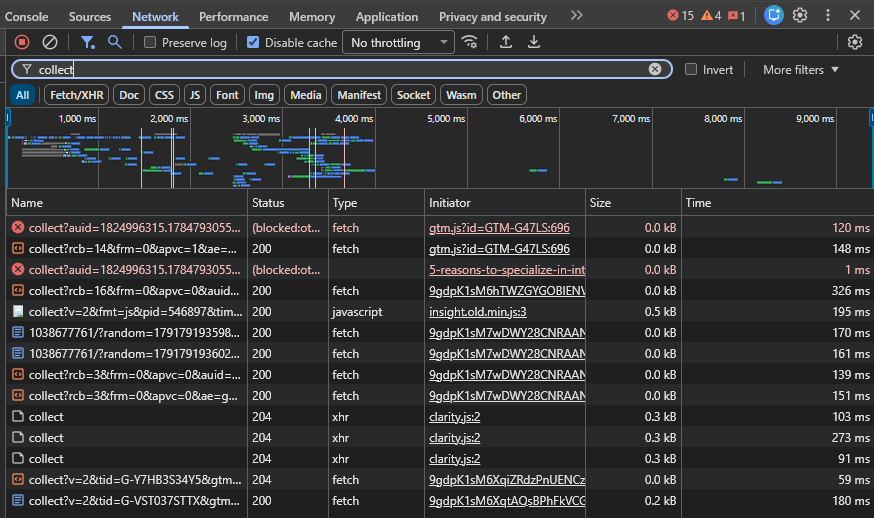Toggle the filter funnel icon
This screenshot has width=874, height=518.
coord(88,42)
